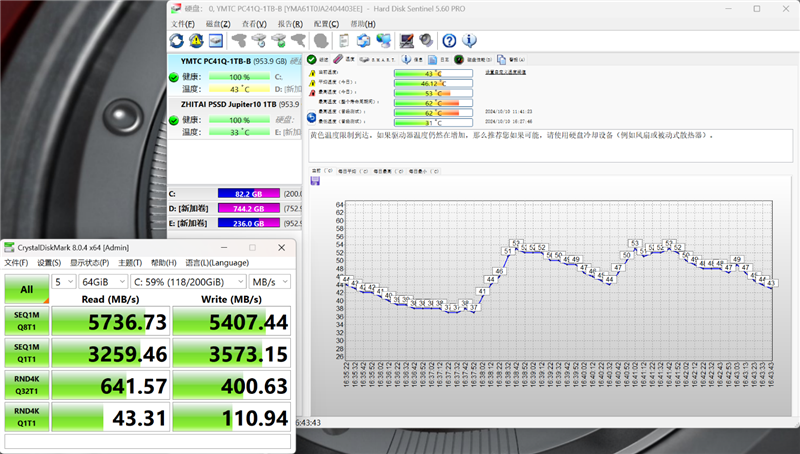Open 磁盘(Z) menu in Hard Disk Sentinel
The height and width of the screenshot is (454, 800).
(218, 24)
